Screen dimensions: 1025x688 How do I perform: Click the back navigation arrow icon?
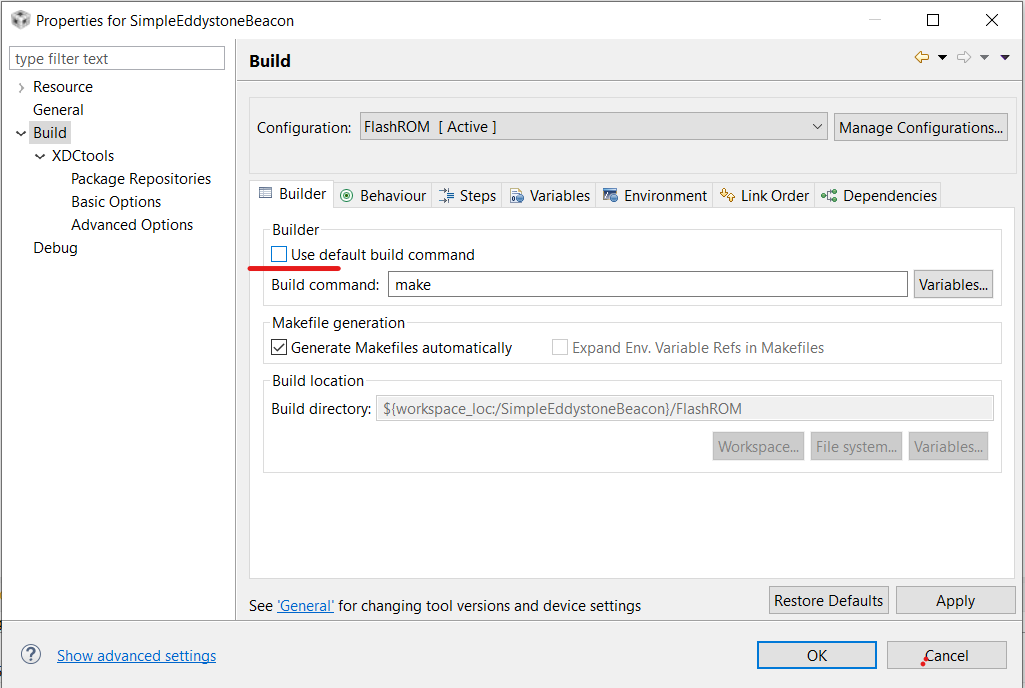tap(922, 58)
